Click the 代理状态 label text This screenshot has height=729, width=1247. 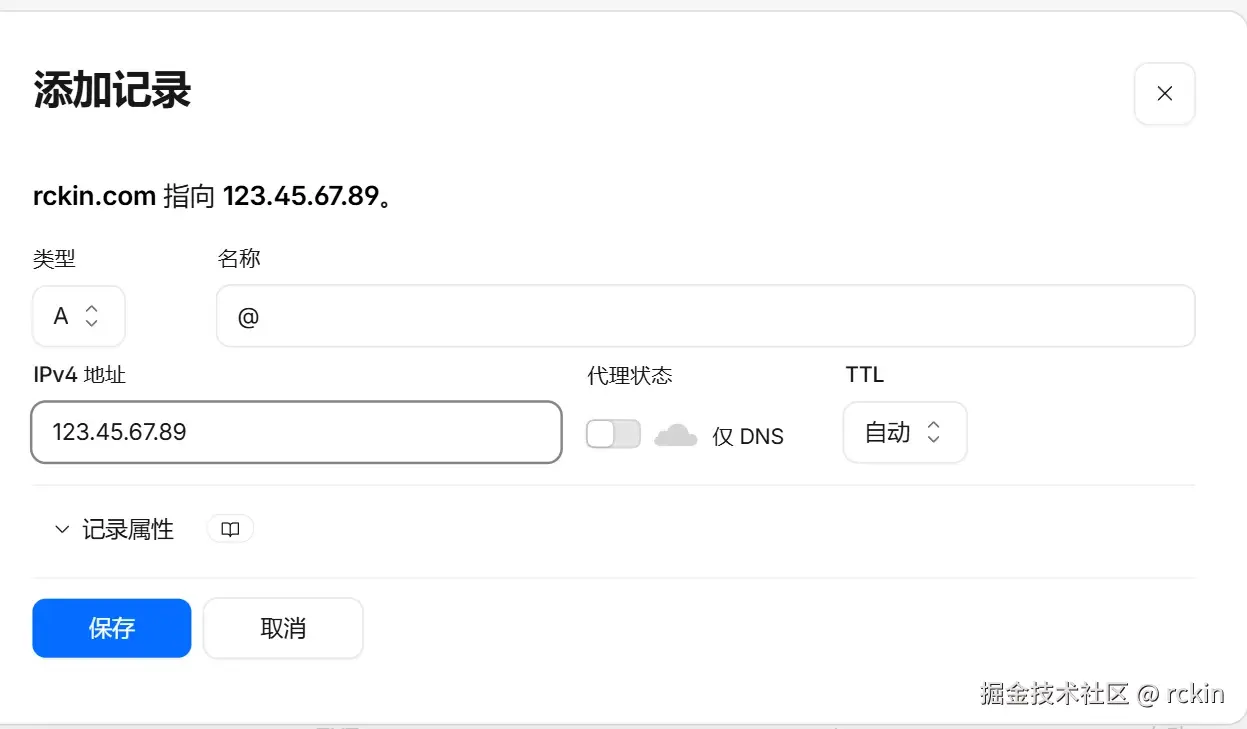click(630, 375)
